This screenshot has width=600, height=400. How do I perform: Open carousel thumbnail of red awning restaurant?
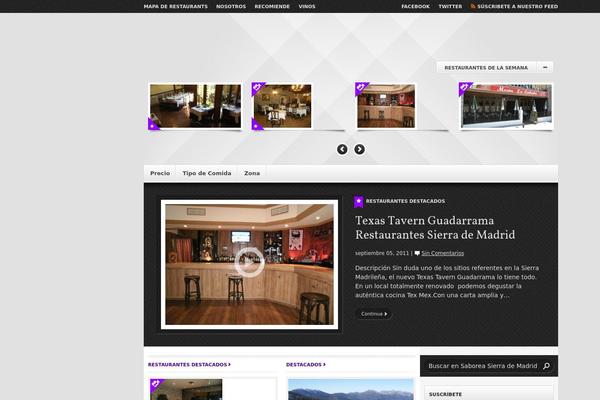[x=507, y=106]
